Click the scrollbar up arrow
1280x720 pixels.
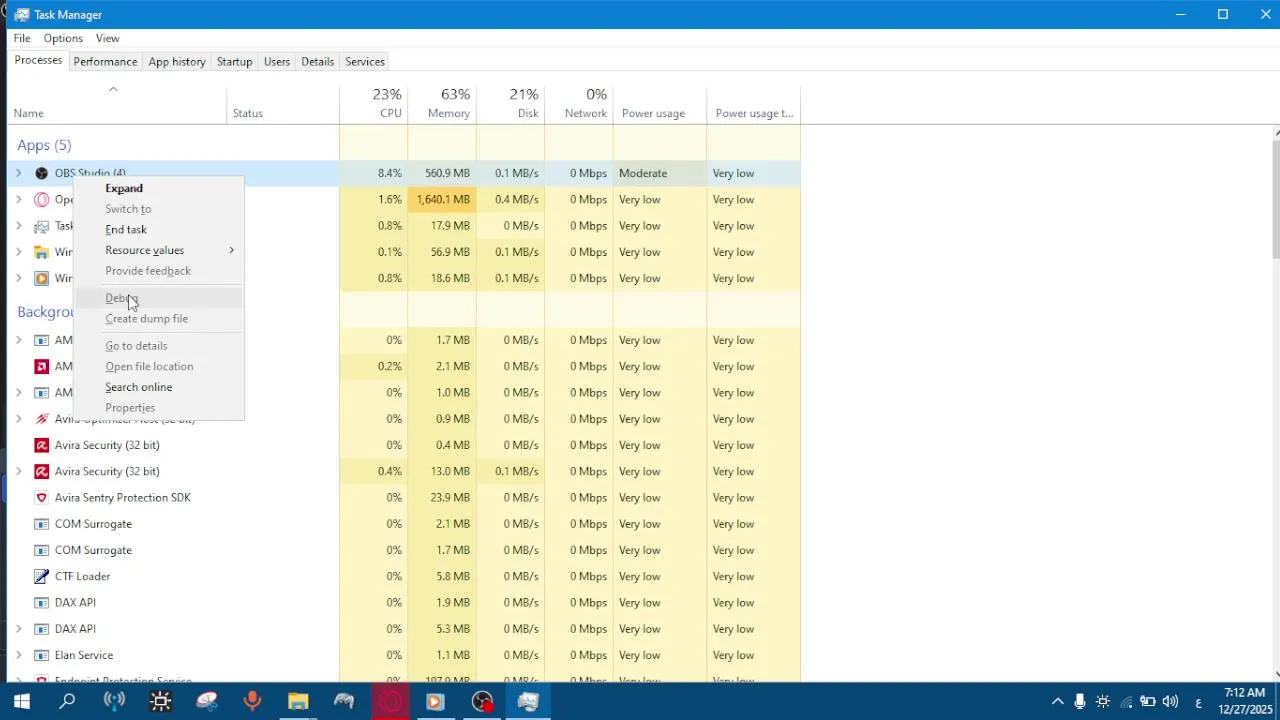[1276, 133]
